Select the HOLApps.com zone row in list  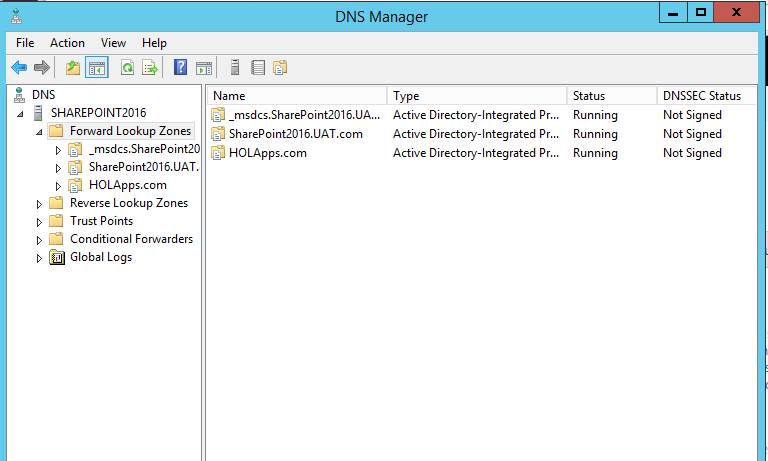point(482,153)
